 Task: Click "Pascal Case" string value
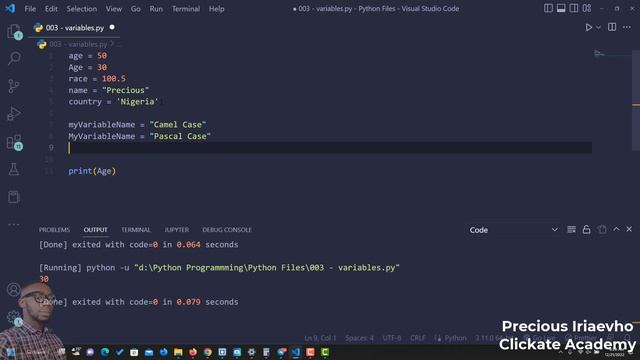[x=180, y=136]
